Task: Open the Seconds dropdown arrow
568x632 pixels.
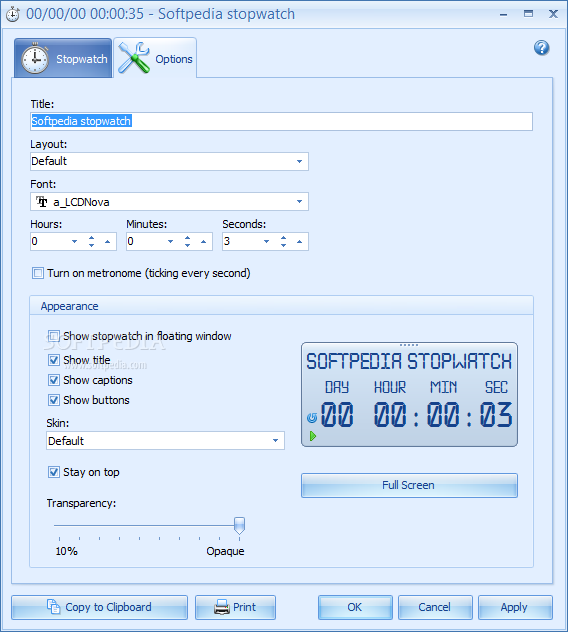Action: tap(266, 241)
